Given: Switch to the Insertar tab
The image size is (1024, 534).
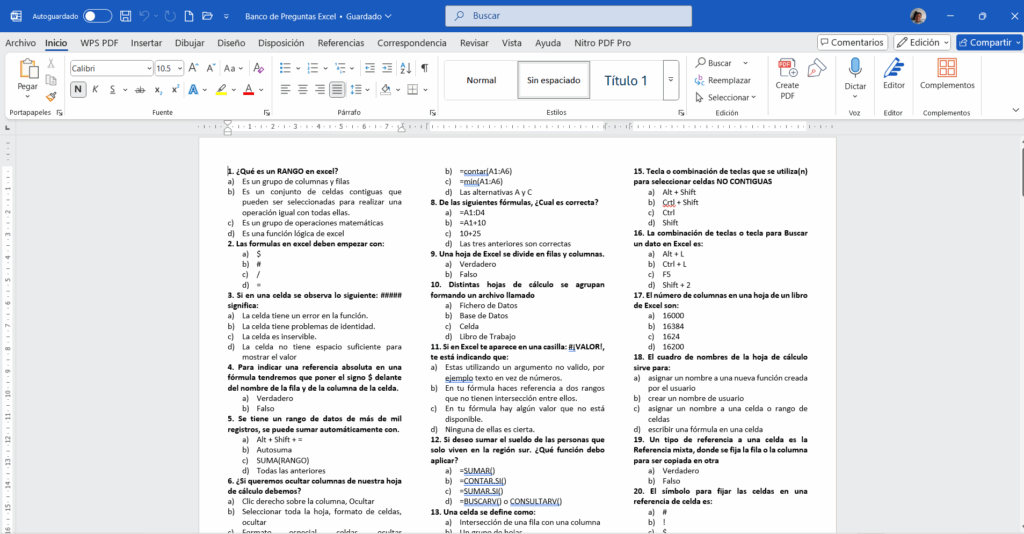Looking at the screenshot, I should pos(146,43).
